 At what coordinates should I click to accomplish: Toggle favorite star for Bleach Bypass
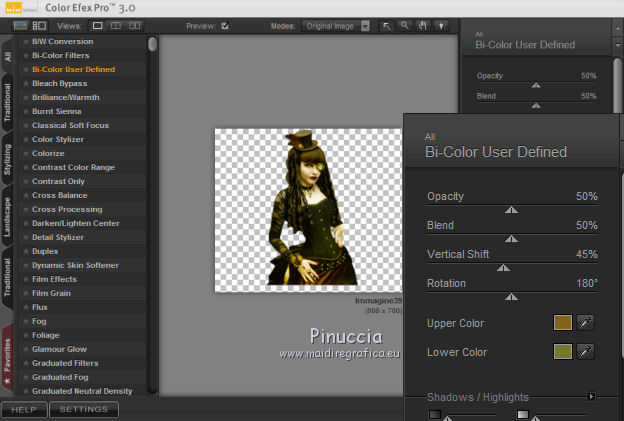25,83
